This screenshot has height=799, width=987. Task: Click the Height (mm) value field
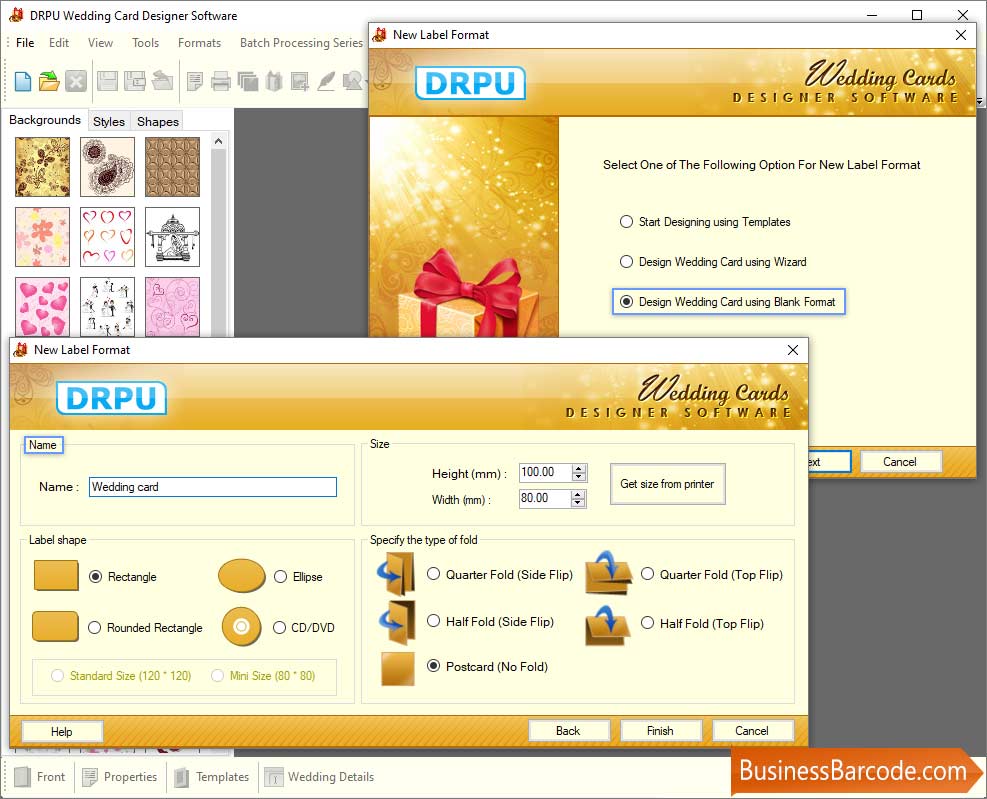click(x=545, y=472)
